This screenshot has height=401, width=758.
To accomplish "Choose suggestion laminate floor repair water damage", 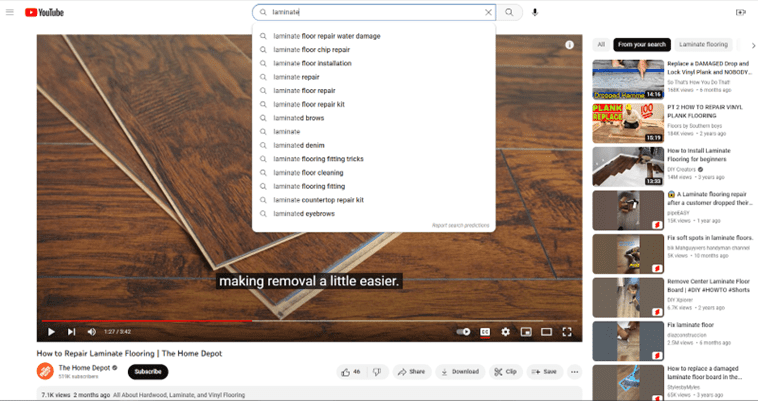I will click(374, 36).
